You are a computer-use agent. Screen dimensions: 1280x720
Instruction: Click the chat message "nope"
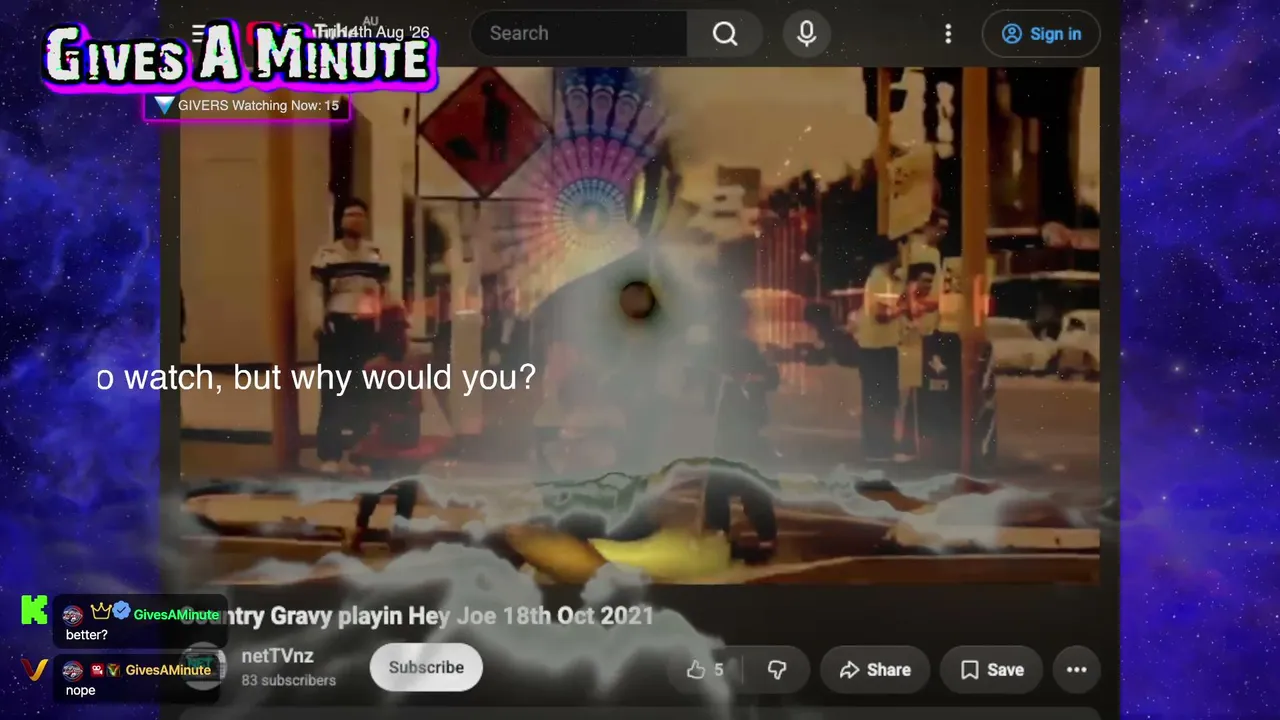point(81,691)
